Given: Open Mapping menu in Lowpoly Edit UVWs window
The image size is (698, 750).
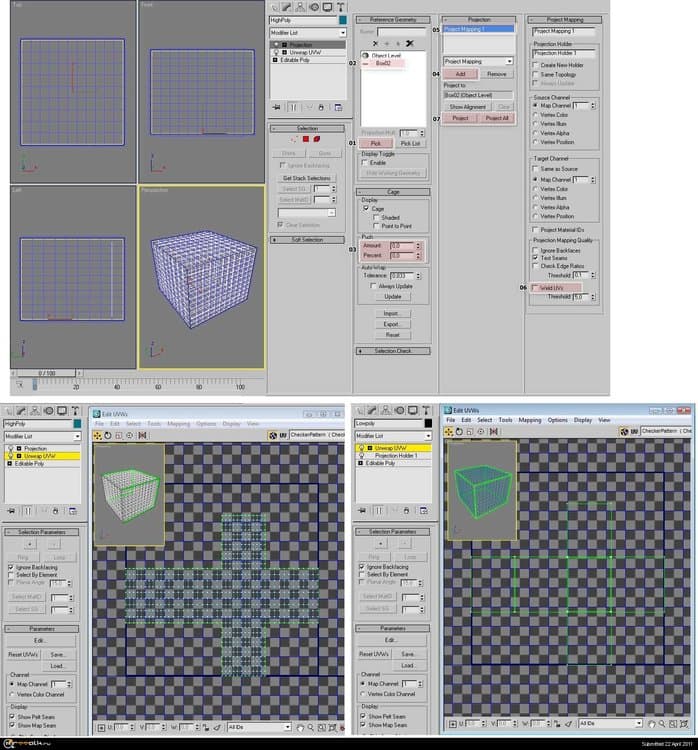Looking at the screenshot, I should [x=530, y=420].
